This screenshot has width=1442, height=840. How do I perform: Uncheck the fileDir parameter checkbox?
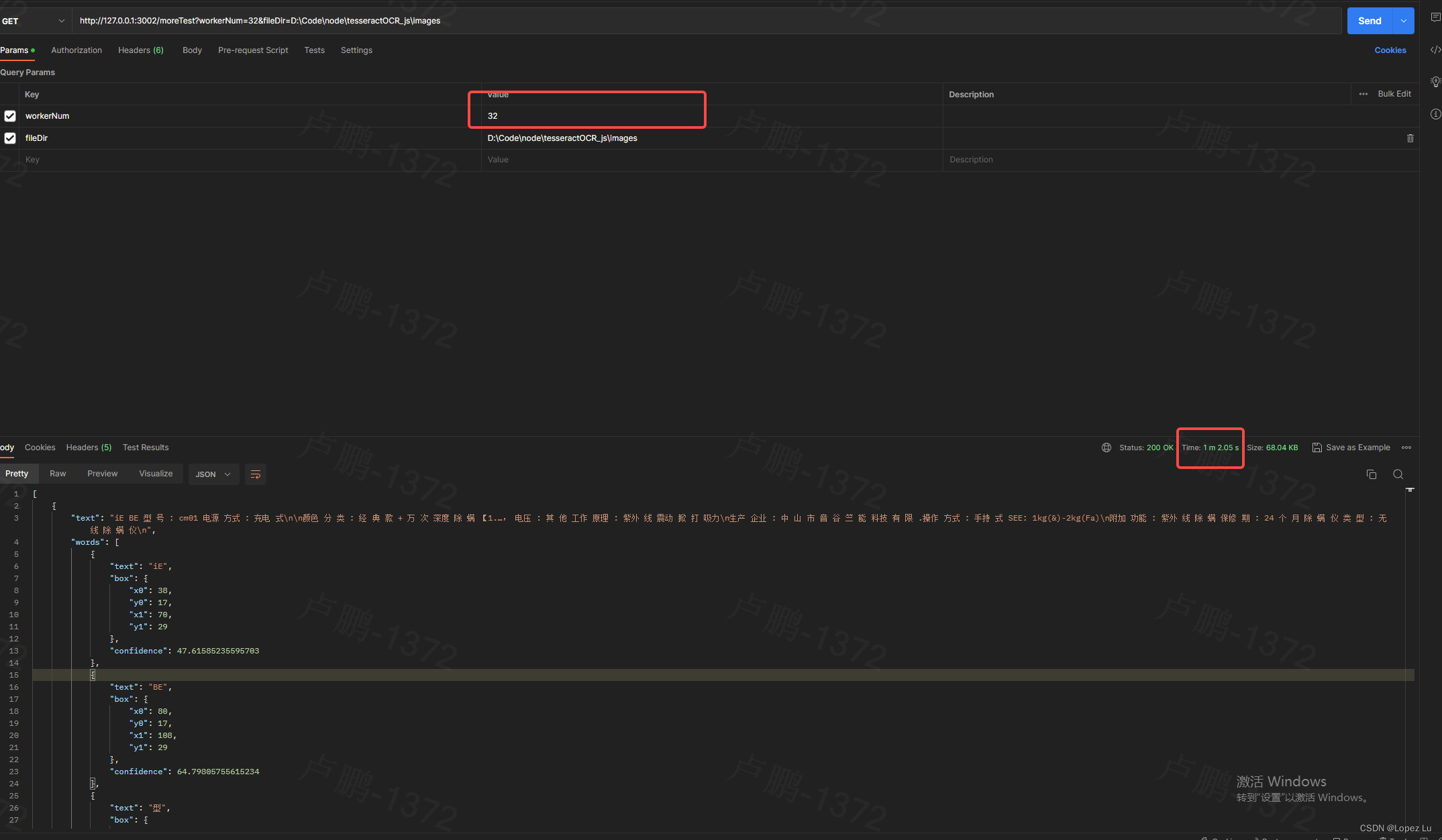(10, 138)
